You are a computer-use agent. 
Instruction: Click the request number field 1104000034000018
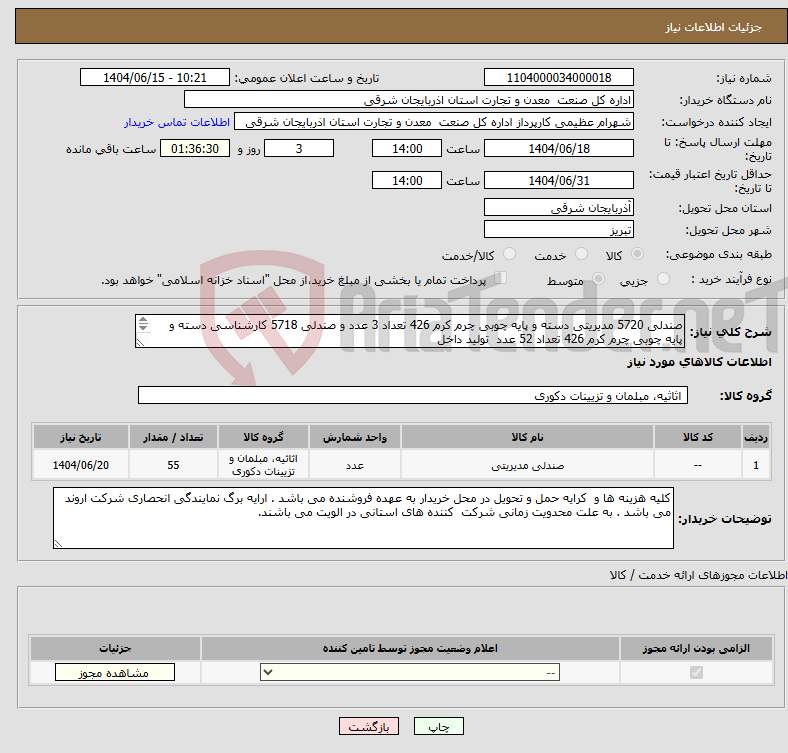pos(558,78)
